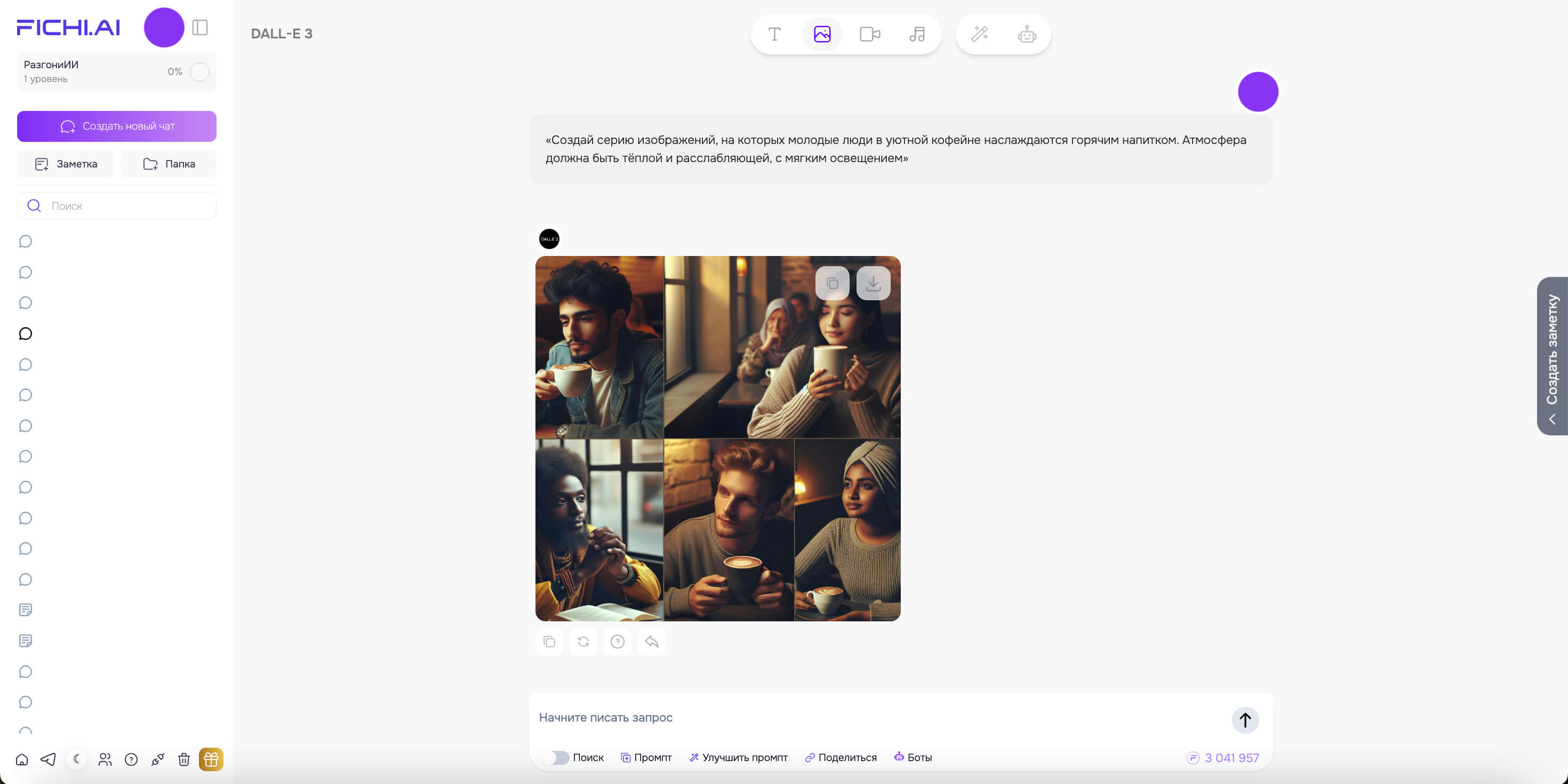This screenshot has height=784, width=1568.
Task: Open the Боты selector below input
Action: click(x=913, y=757)
